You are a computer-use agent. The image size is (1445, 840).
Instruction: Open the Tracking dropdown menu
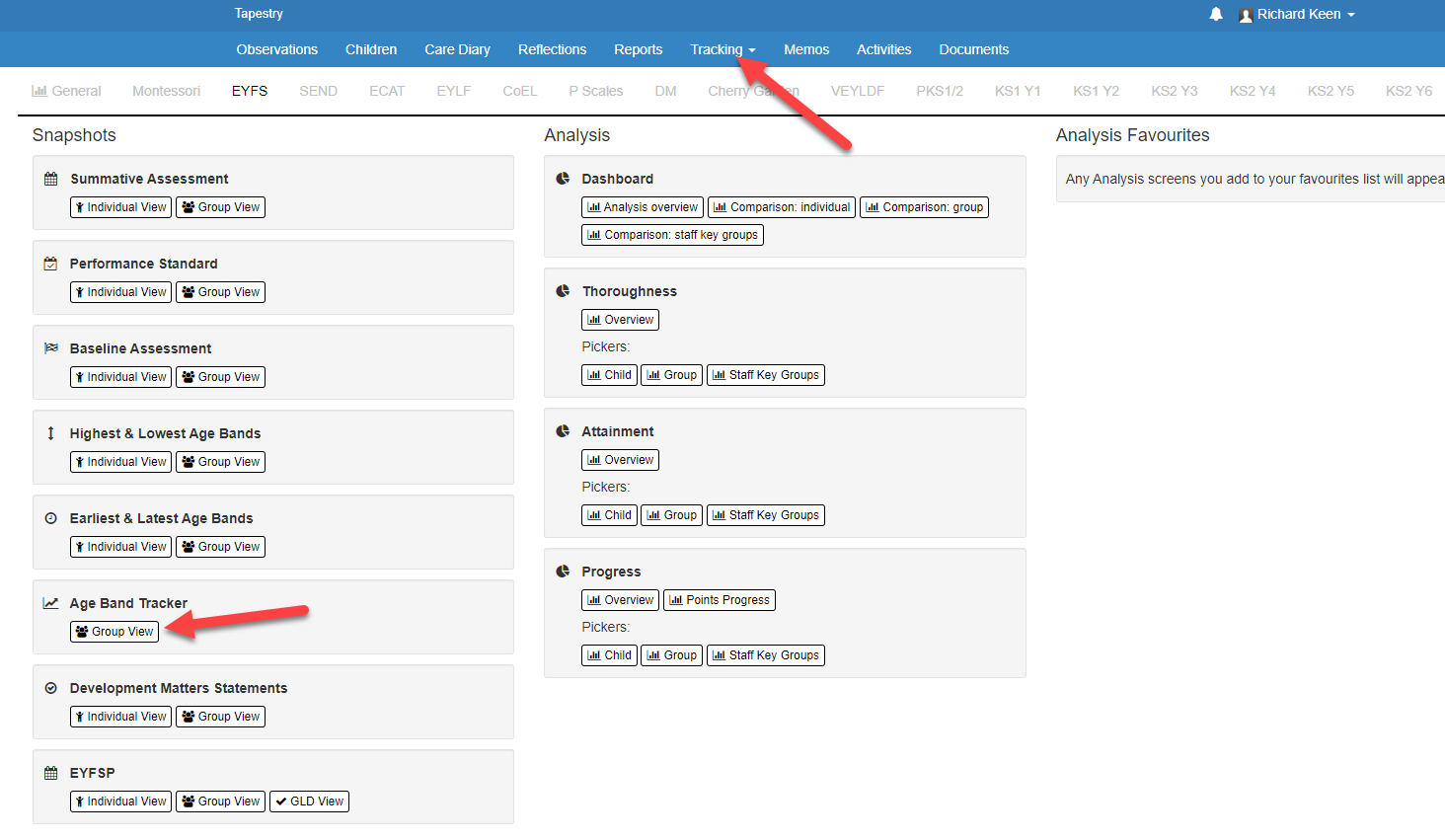tap(722, 49)
